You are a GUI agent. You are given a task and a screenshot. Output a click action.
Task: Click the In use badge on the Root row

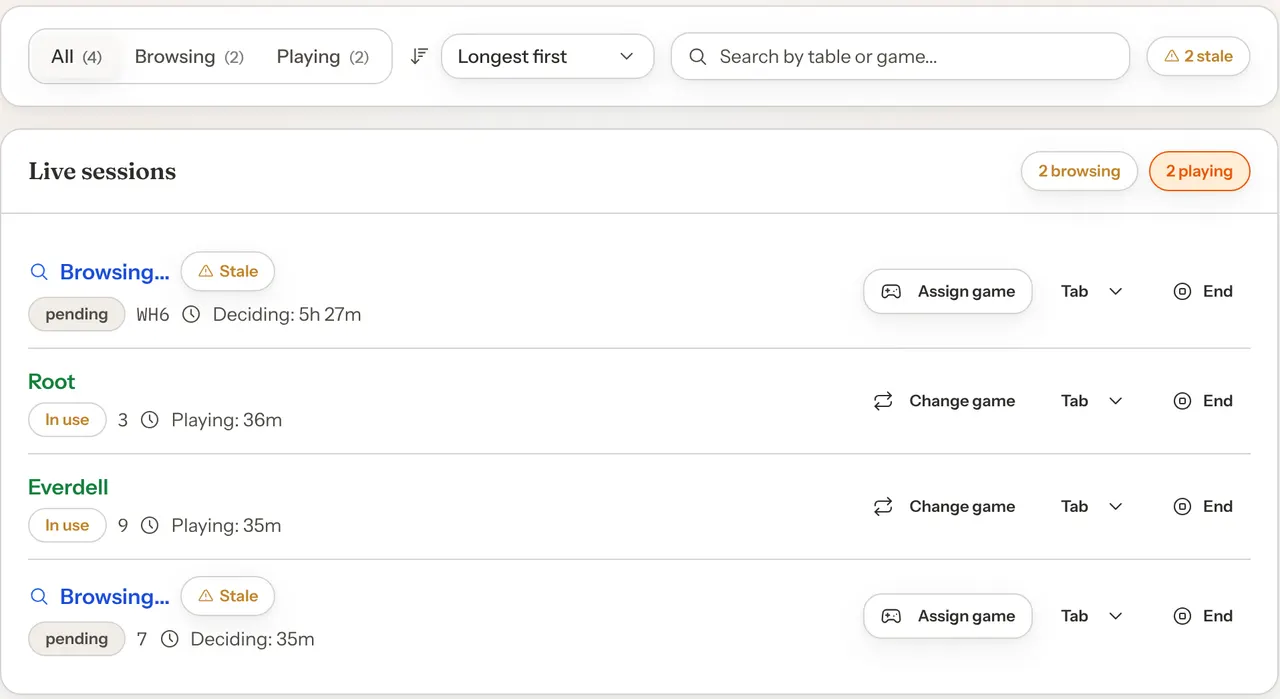pos(67,420)
